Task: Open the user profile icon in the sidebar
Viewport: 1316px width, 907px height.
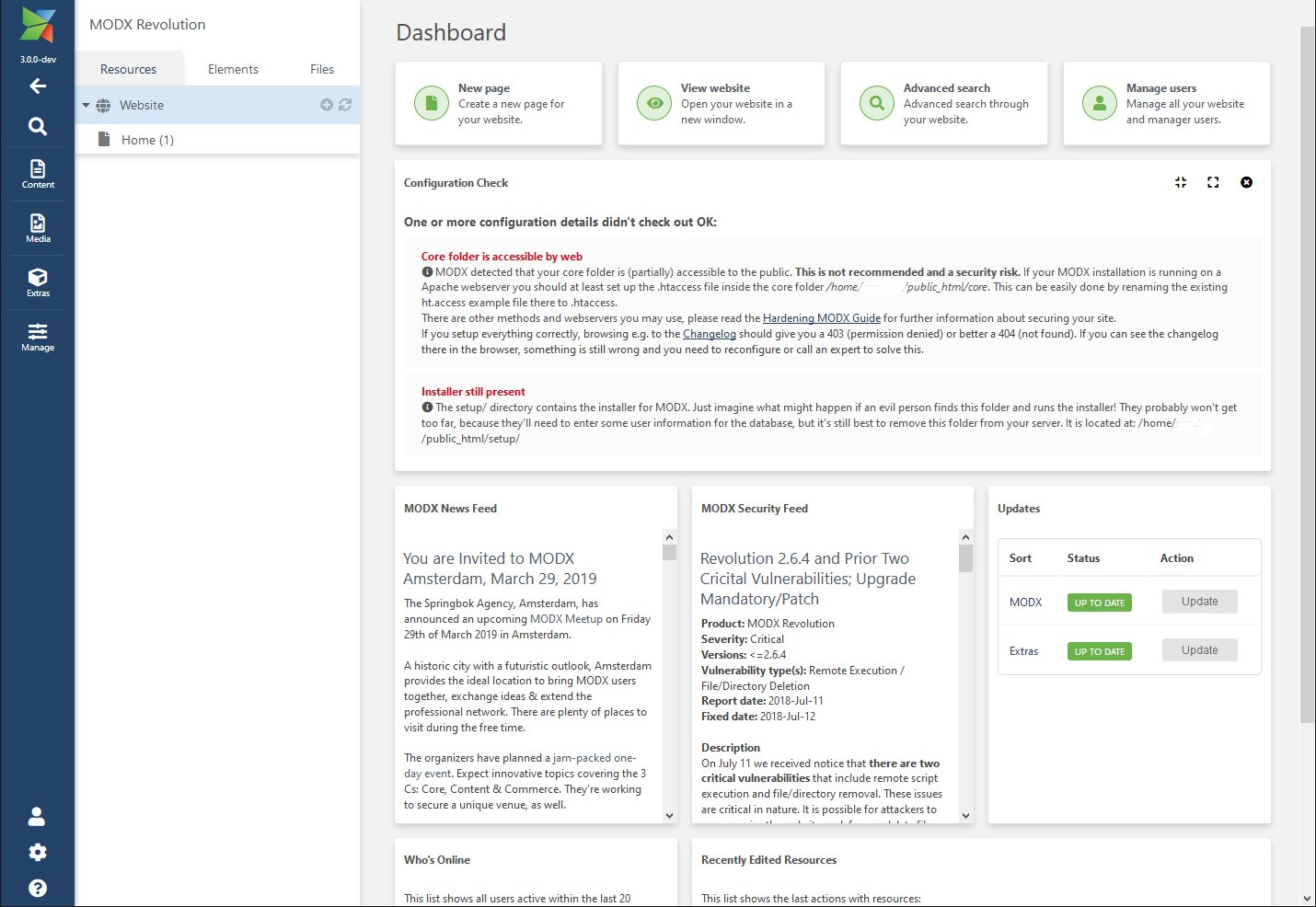Action: click(x=37, y=817)
